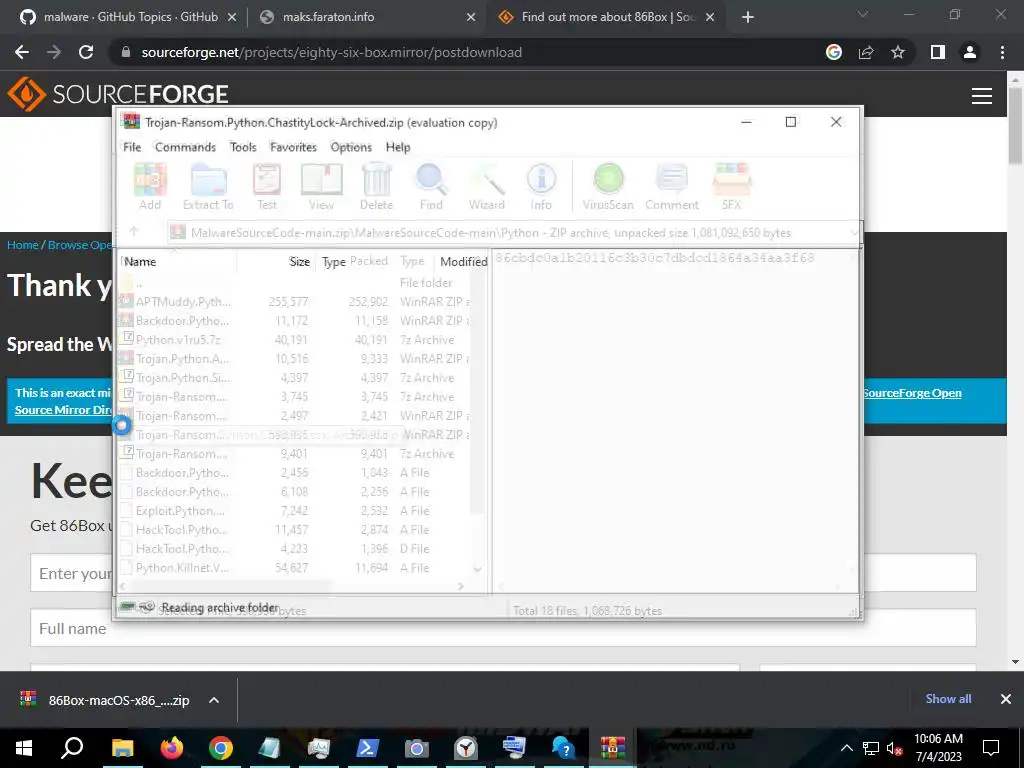The width and height of the screenshot is (1024, 768).
Task: Click the Comment toolbar icon
Action: [672, 186]
